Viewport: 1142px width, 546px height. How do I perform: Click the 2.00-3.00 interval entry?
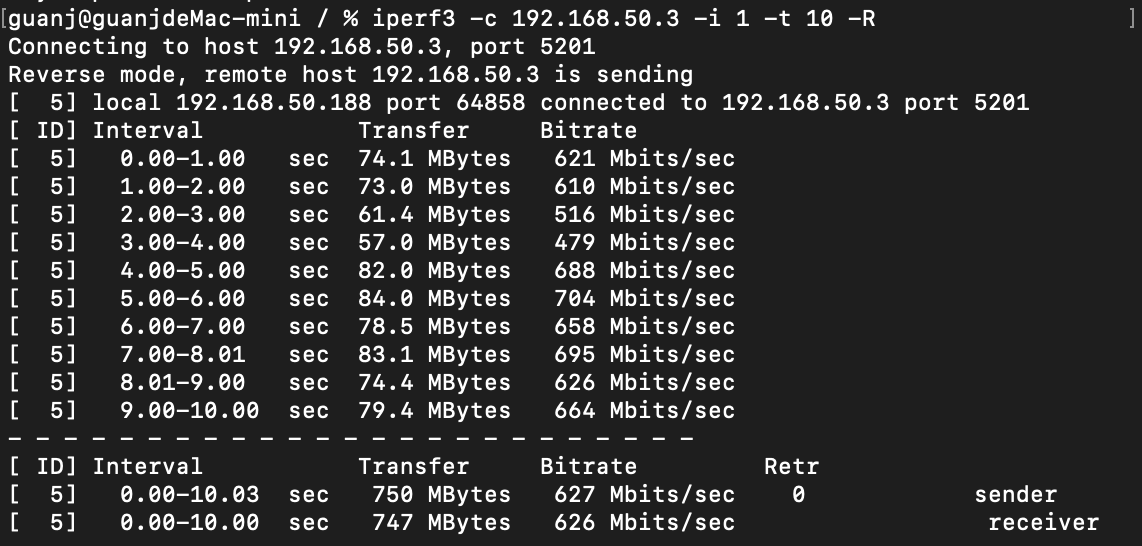point(182,214)
